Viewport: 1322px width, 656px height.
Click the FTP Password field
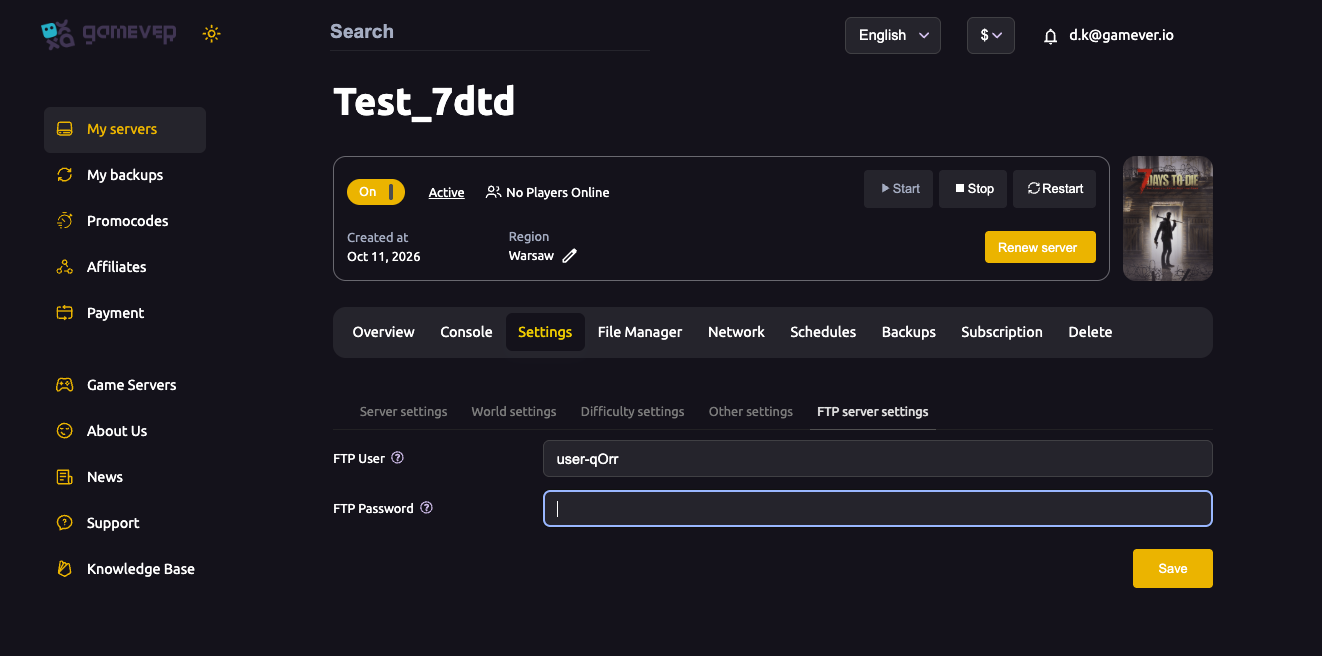(x=877, y=508)
